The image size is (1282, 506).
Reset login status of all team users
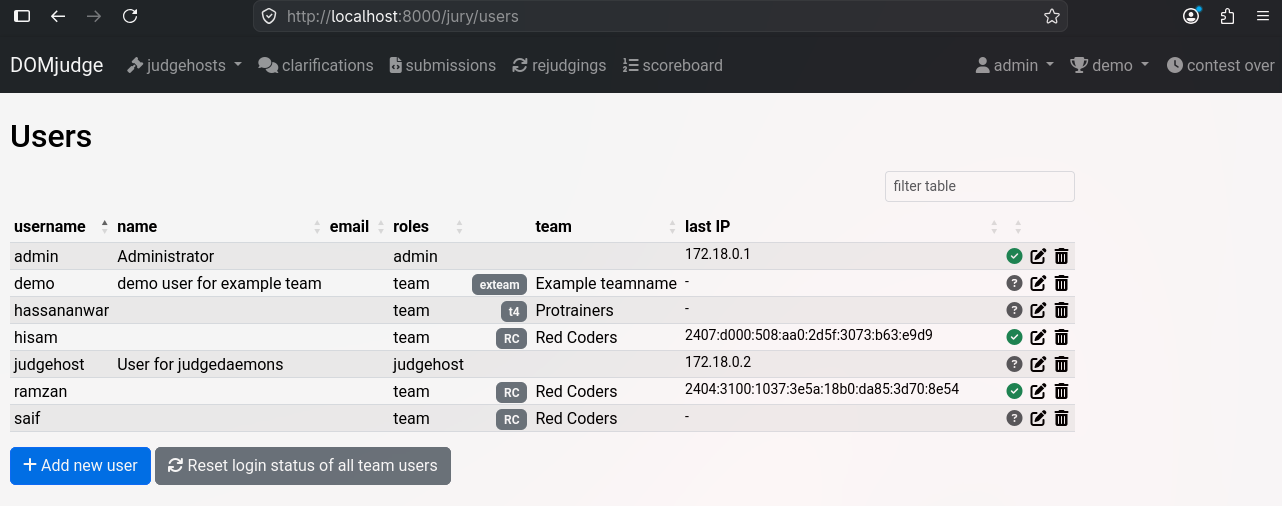(x=303, y=465)
